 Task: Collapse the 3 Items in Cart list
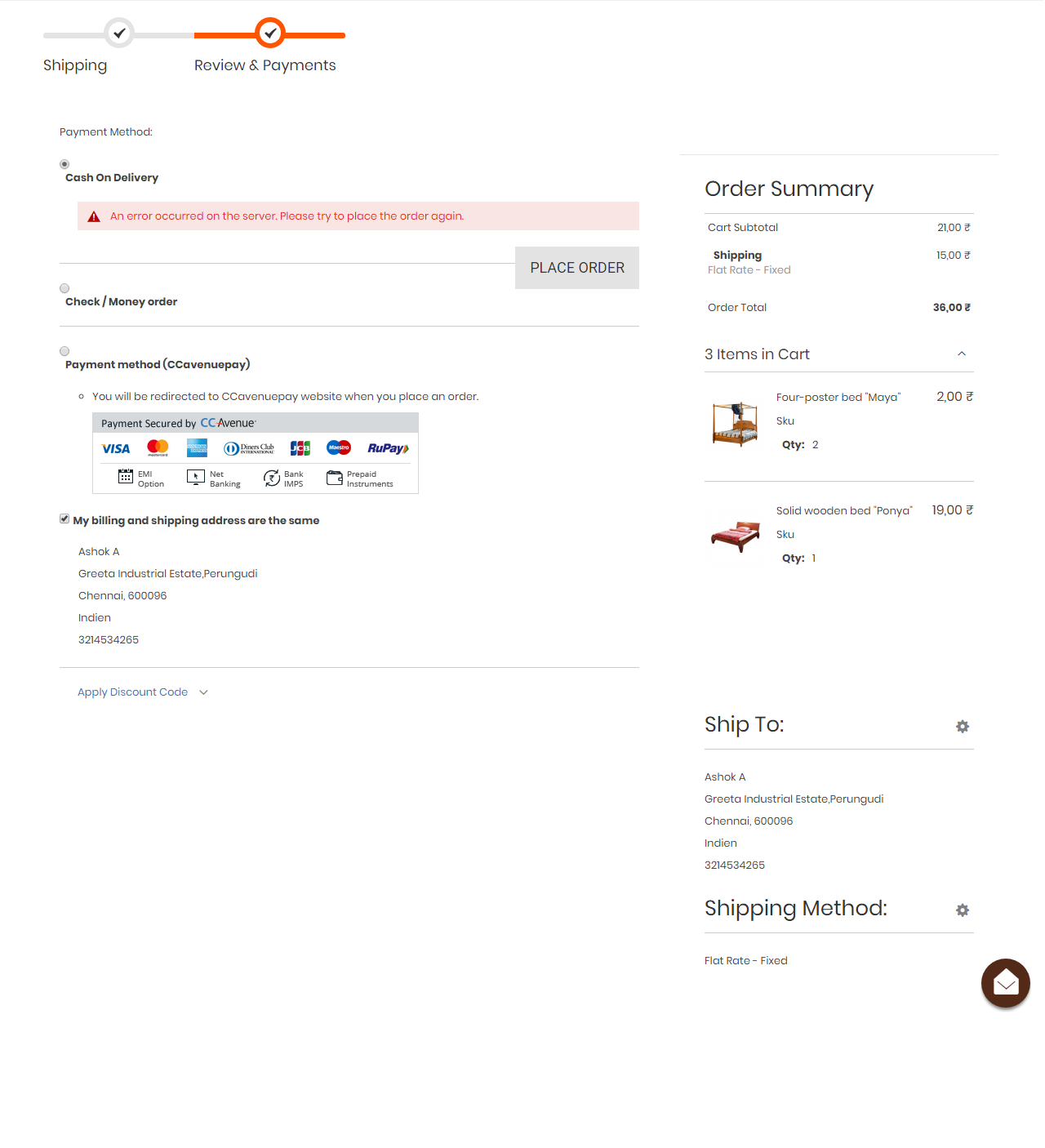tap(962, 354)
